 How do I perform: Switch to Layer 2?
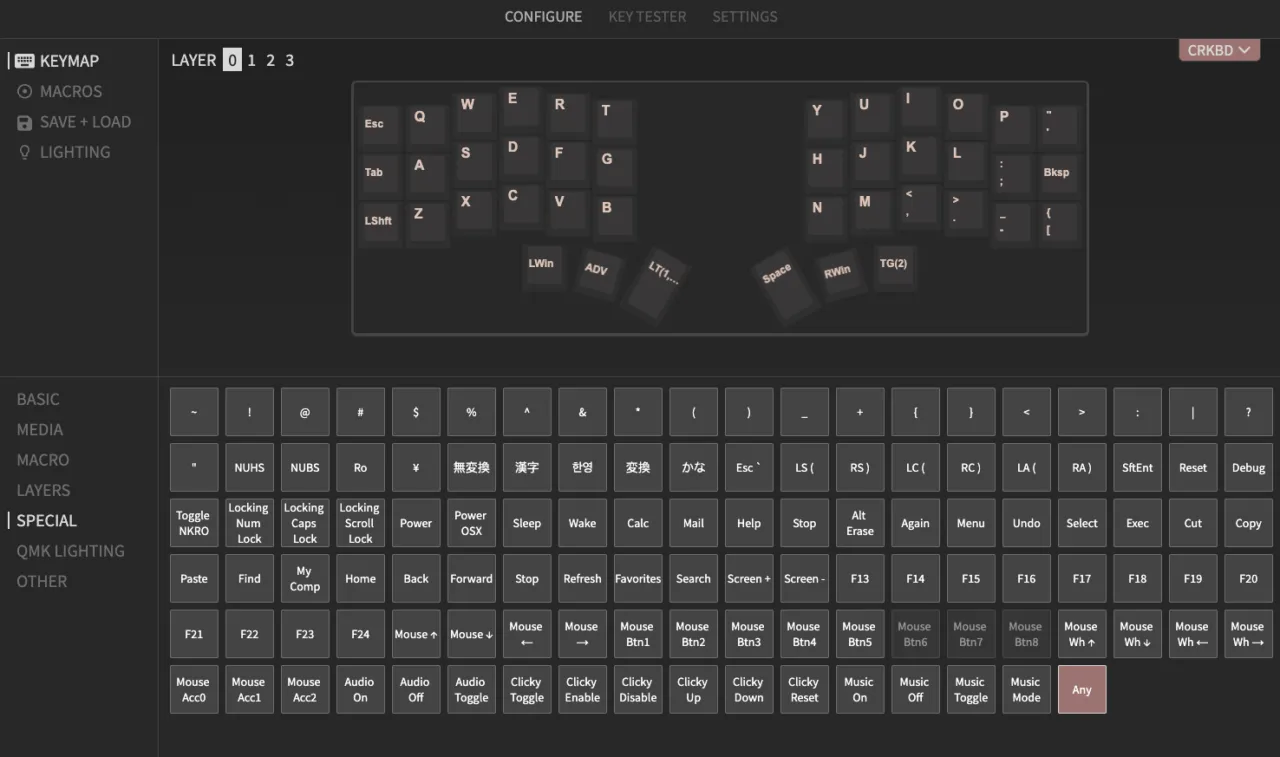point(270,60)
